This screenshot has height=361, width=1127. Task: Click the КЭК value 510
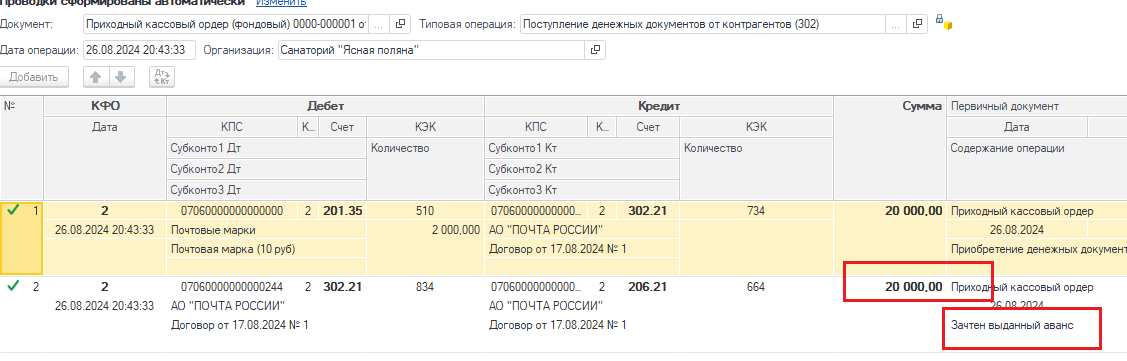coord(426,211)
